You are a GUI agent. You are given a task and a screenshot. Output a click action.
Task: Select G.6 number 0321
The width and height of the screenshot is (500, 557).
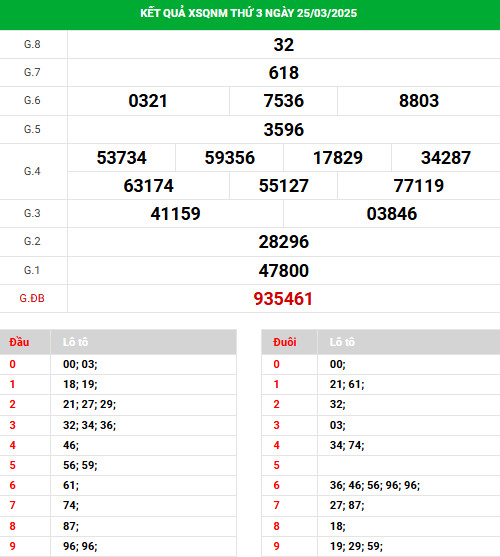point(148,101)
